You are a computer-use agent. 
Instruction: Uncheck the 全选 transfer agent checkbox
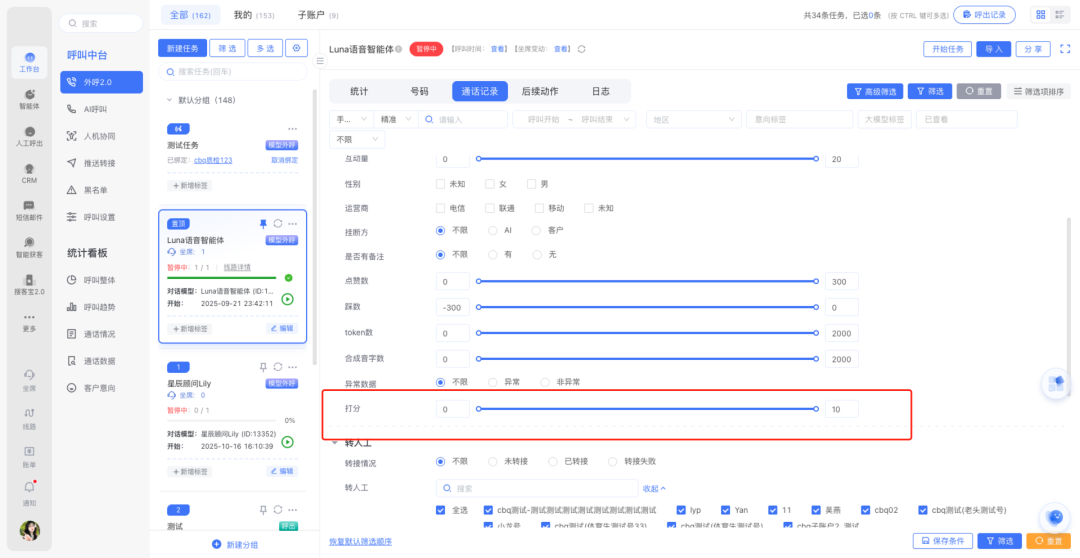pos(441,510)
